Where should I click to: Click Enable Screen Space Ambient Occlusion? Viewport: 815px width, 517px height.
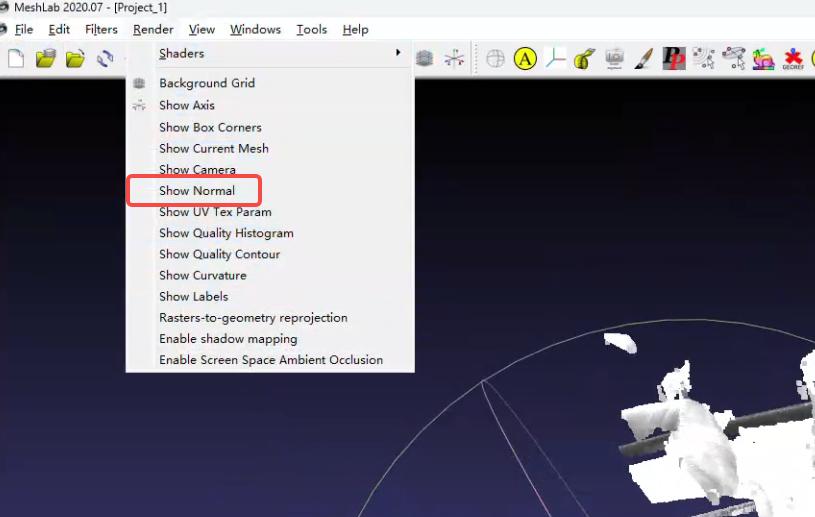pyautogui.click(x=271, y=360)
